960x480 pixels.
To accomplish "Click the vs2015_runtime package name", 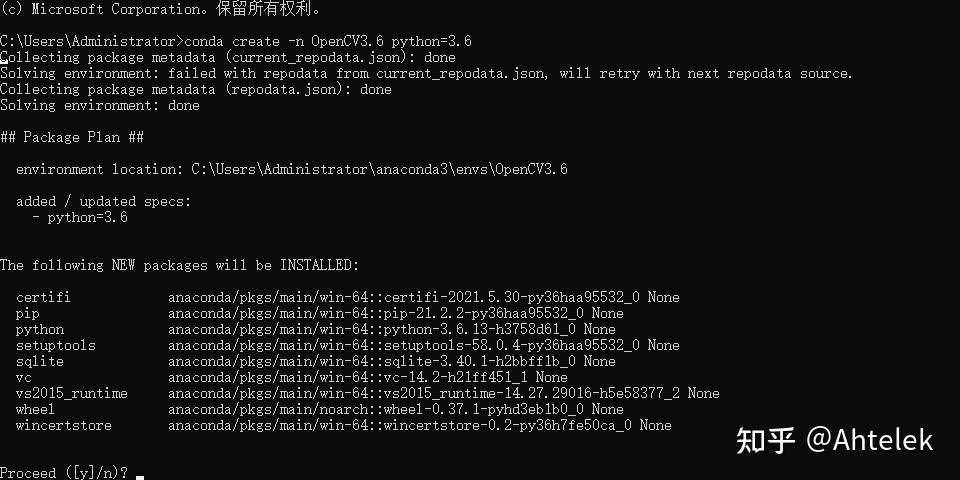I will coord(72,393).
